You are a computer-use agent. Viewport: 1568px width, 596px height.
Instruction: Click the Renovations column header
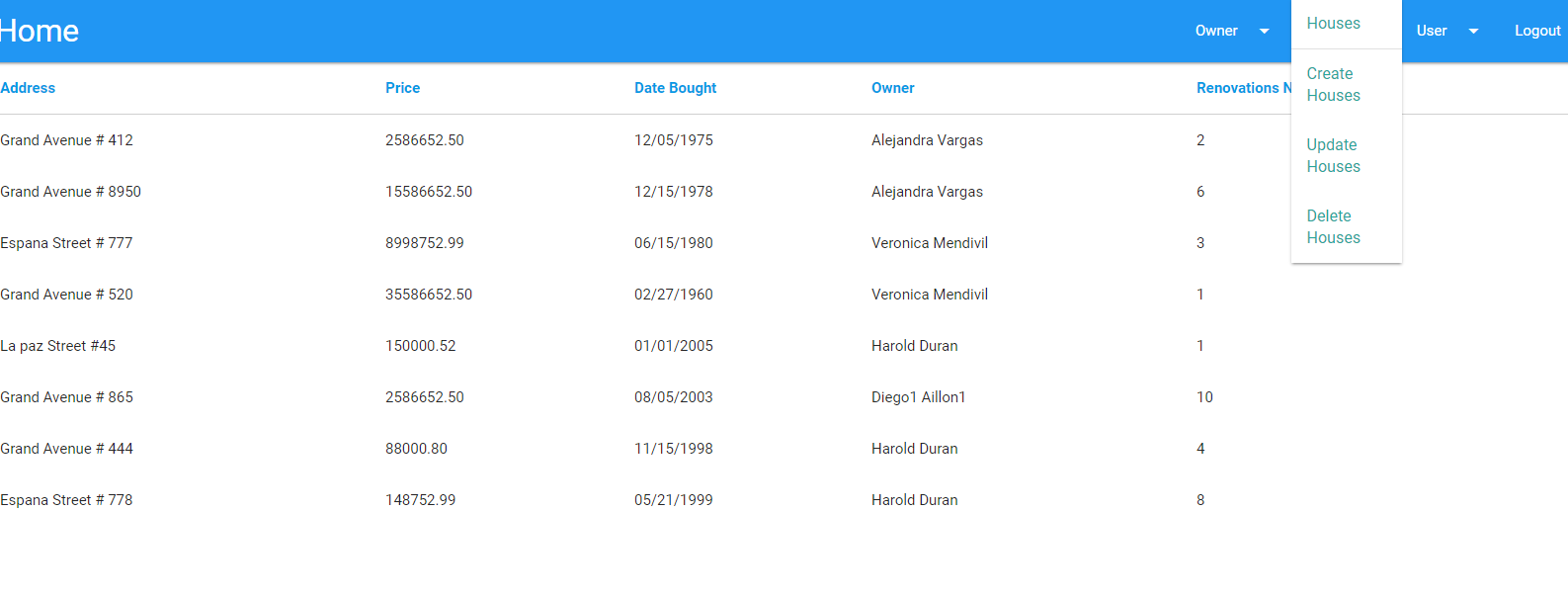[1243, 88]
